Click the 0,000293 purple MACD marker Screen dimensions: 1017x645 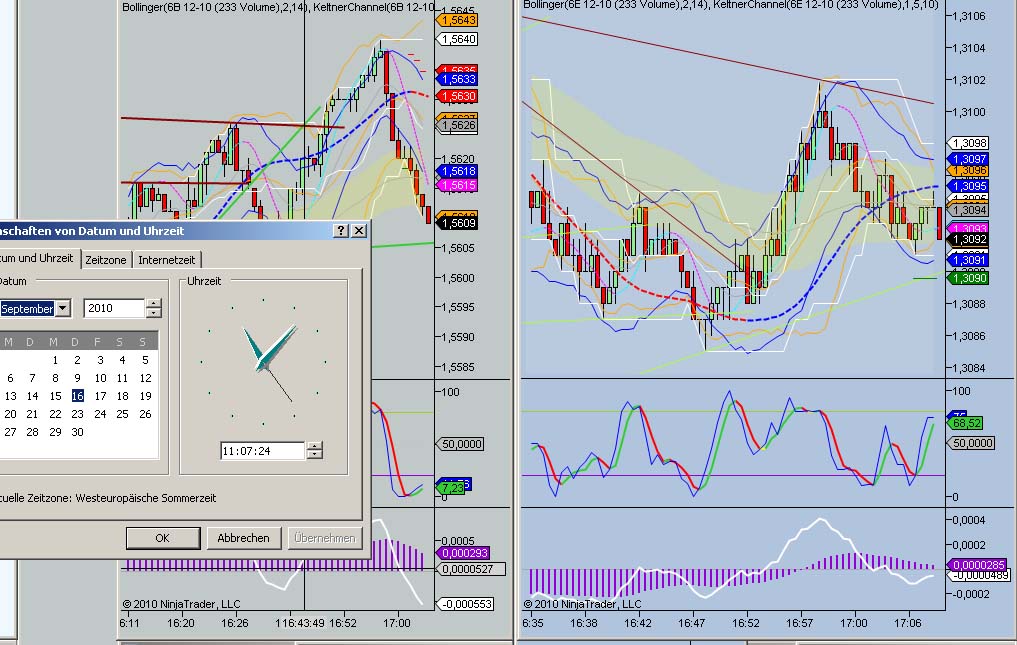tap(463, 554)
